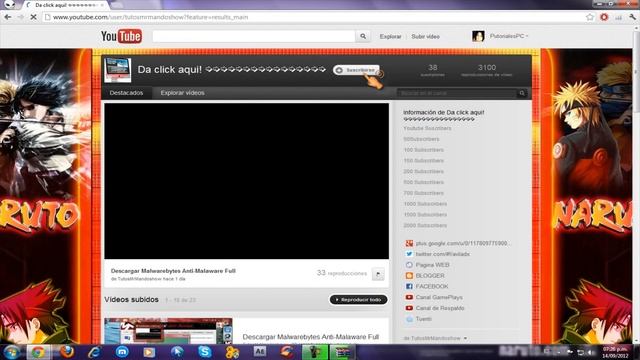The image size is (640, 360).
Task: Click the Twitter bird icon in the sidebar
Action: [x=409, y=254]
